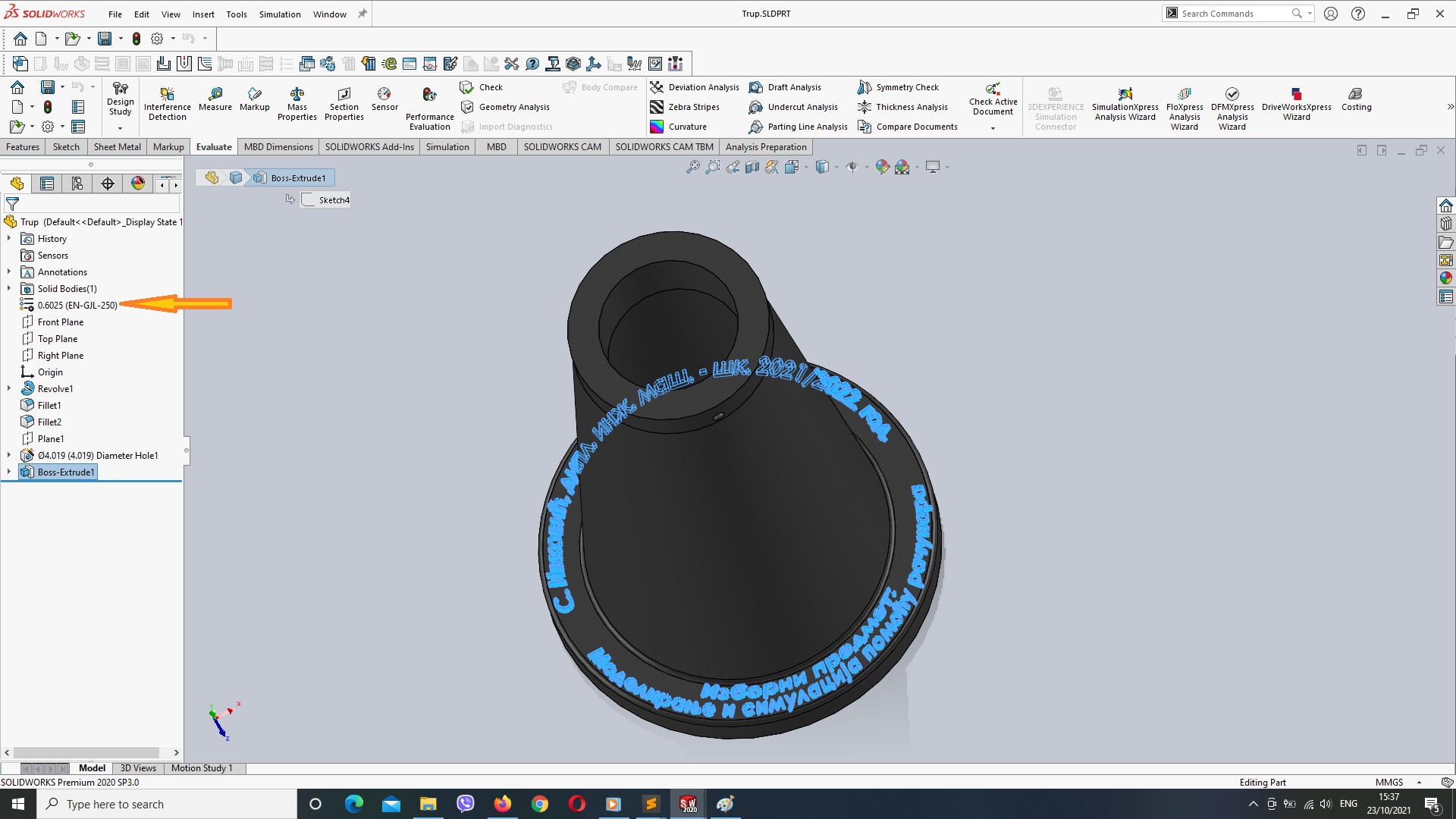
Task: Switch to the SOLIDWORKS CAM tab
Action: [562, 146]
